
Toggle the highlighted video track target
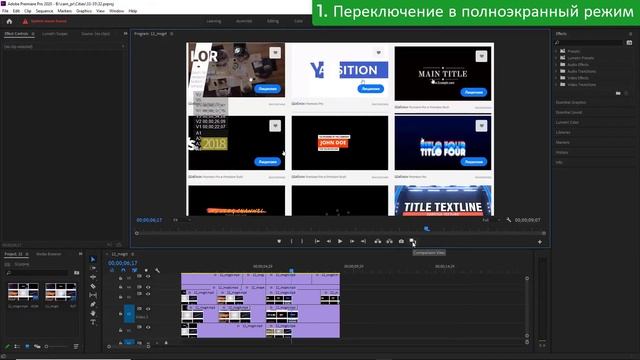point(129,314)
